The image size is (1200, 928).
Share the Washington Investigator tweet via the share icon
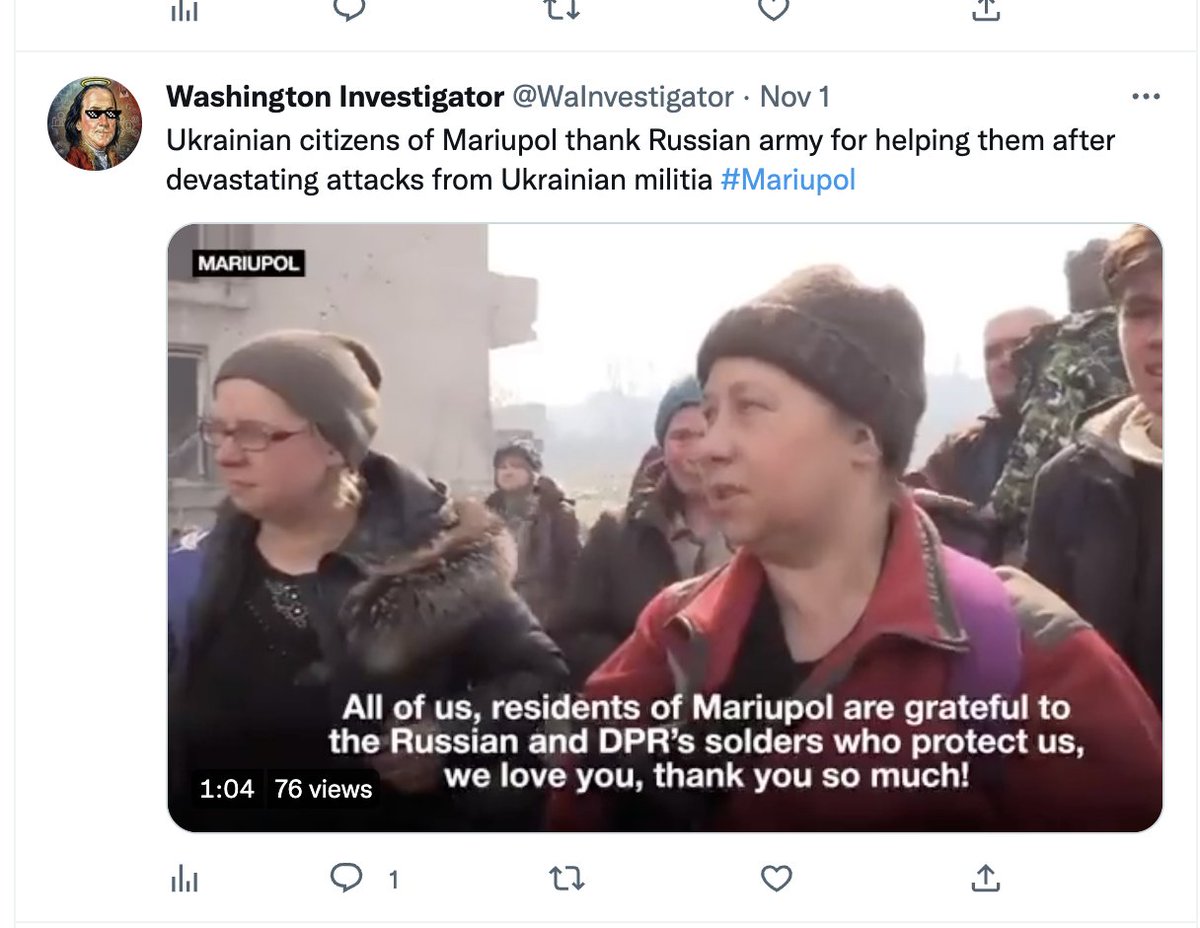pyautogui.click(x=985, y=878)
